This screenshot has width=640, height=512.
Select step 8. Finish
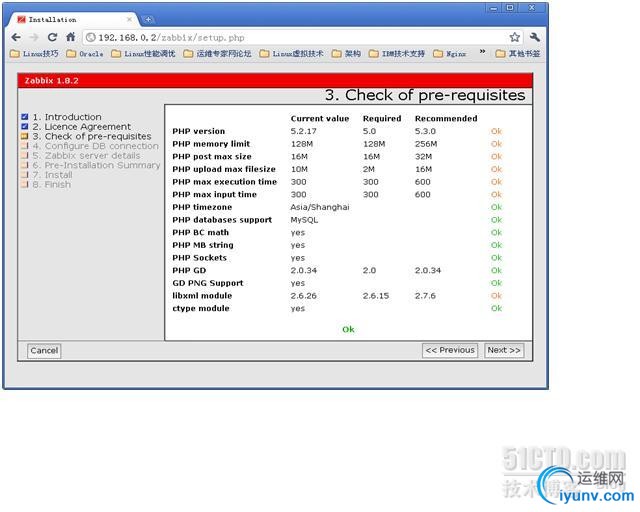click(x=51, y=185)
